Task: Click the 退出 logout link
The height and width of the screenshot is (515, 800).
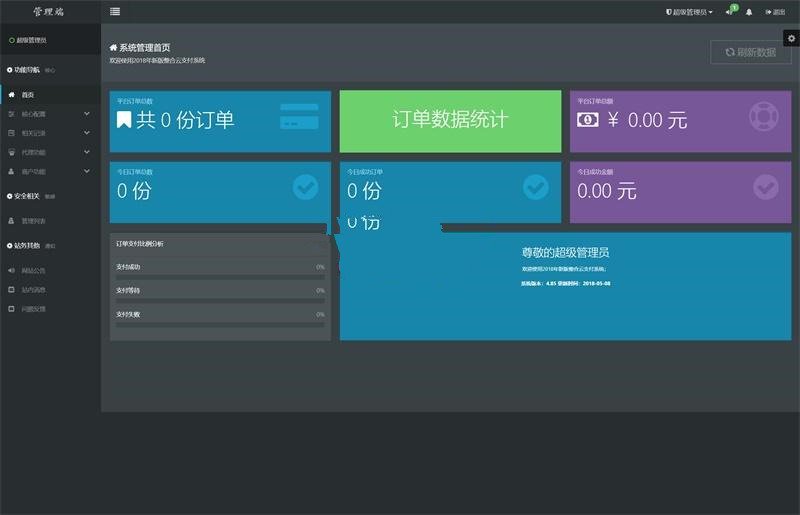Action: pos(774,12)
